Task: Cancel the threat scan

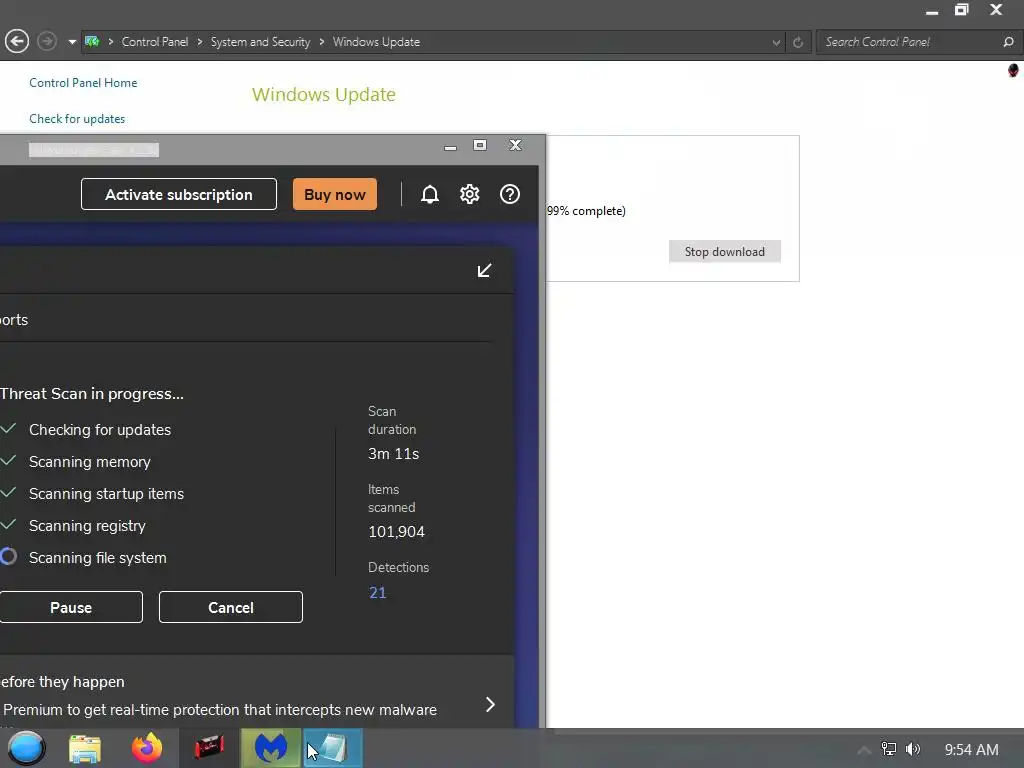Action: point(231,607)
